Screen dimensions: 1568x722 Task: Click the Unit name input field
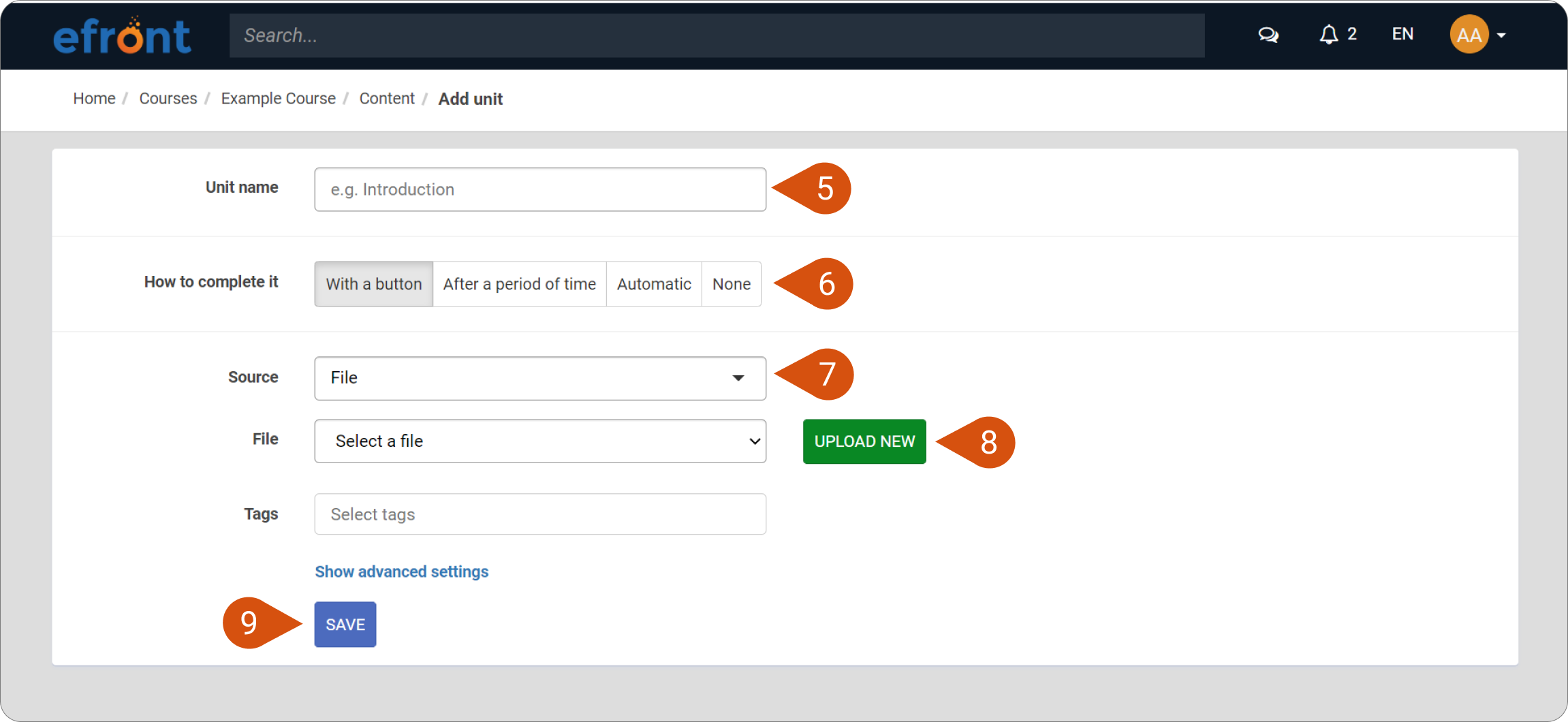point(539,189)
